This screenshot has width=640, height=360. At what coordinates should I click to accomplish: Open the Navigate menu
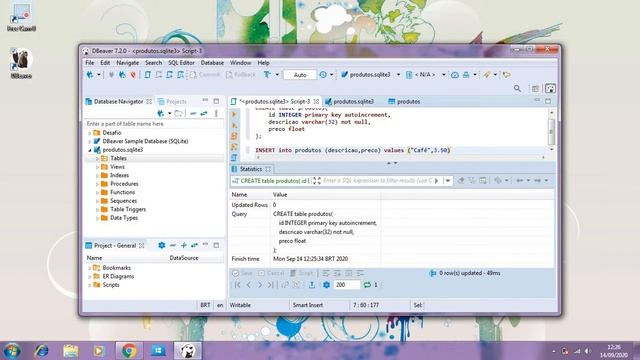(128, 62)
